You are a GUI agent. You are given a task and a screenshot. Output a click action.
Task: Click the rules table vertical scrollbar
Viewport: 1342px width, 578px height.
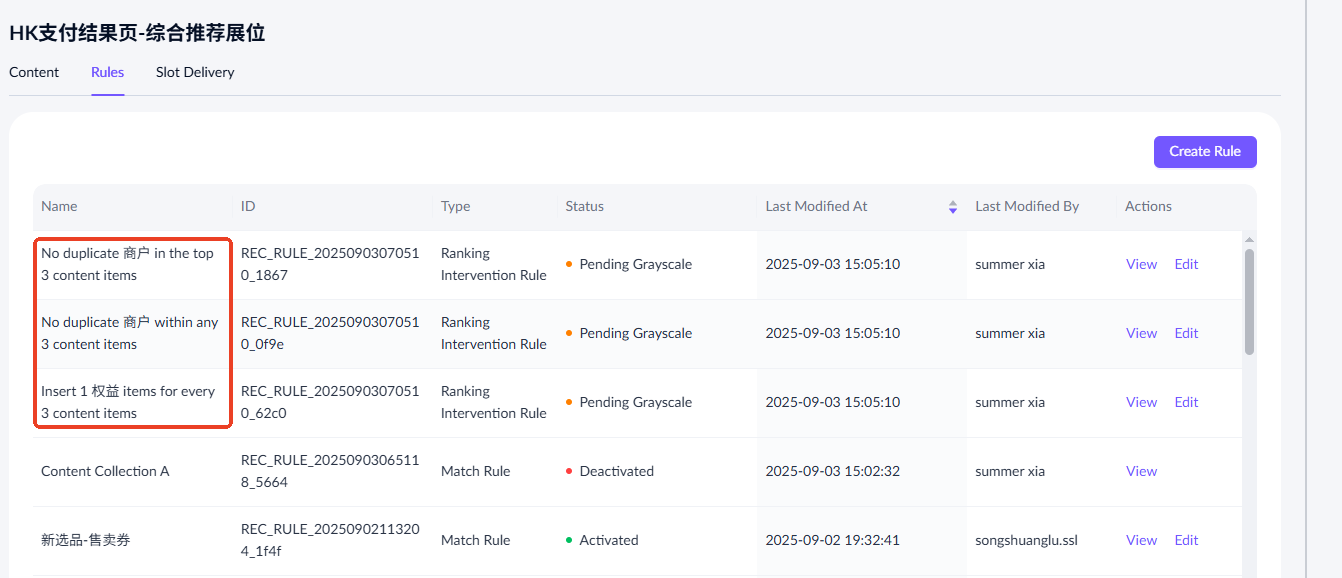1249,300
